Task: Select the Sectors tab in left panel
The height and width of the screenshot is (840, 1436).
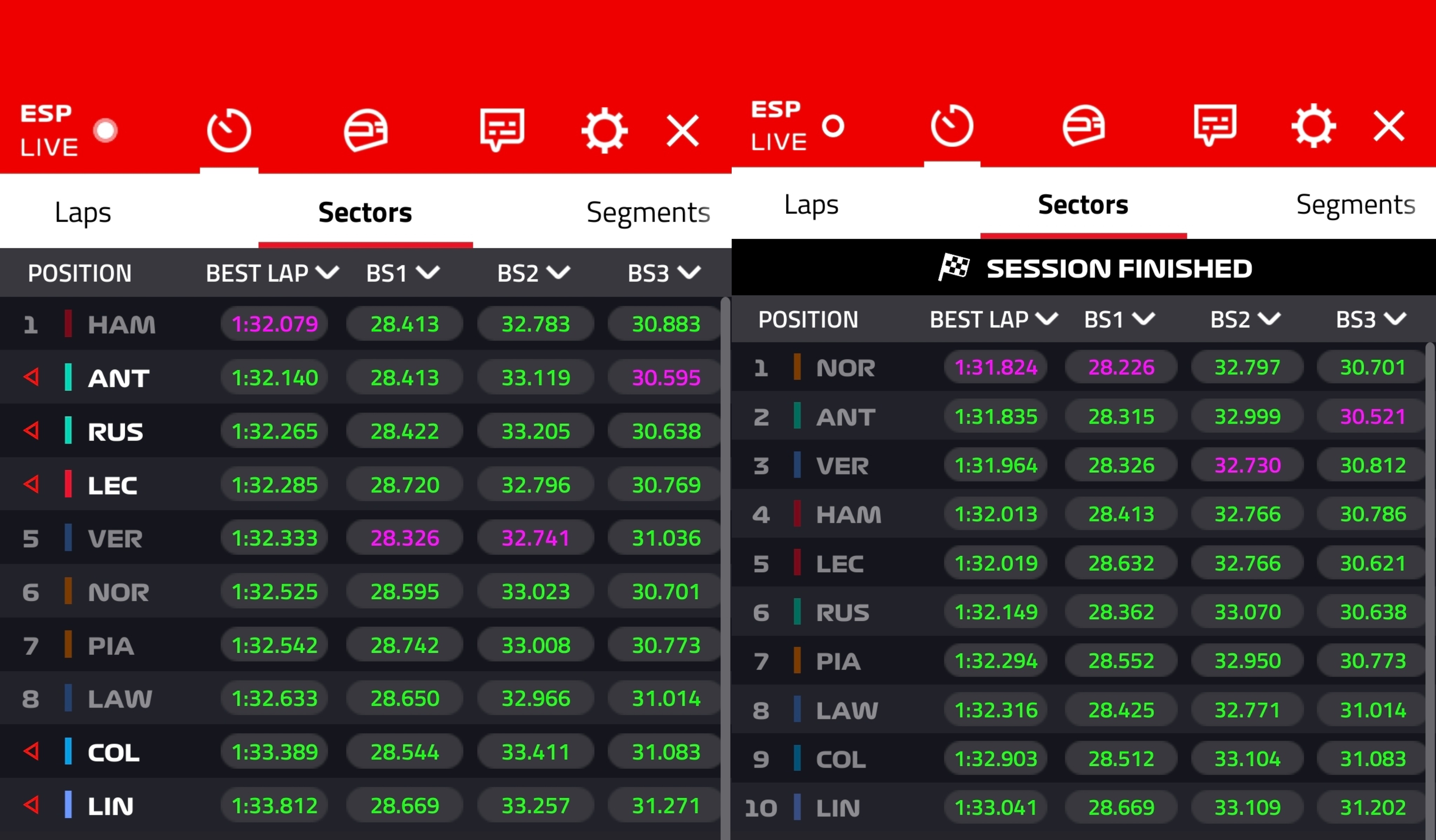Action: pos(365,212)
